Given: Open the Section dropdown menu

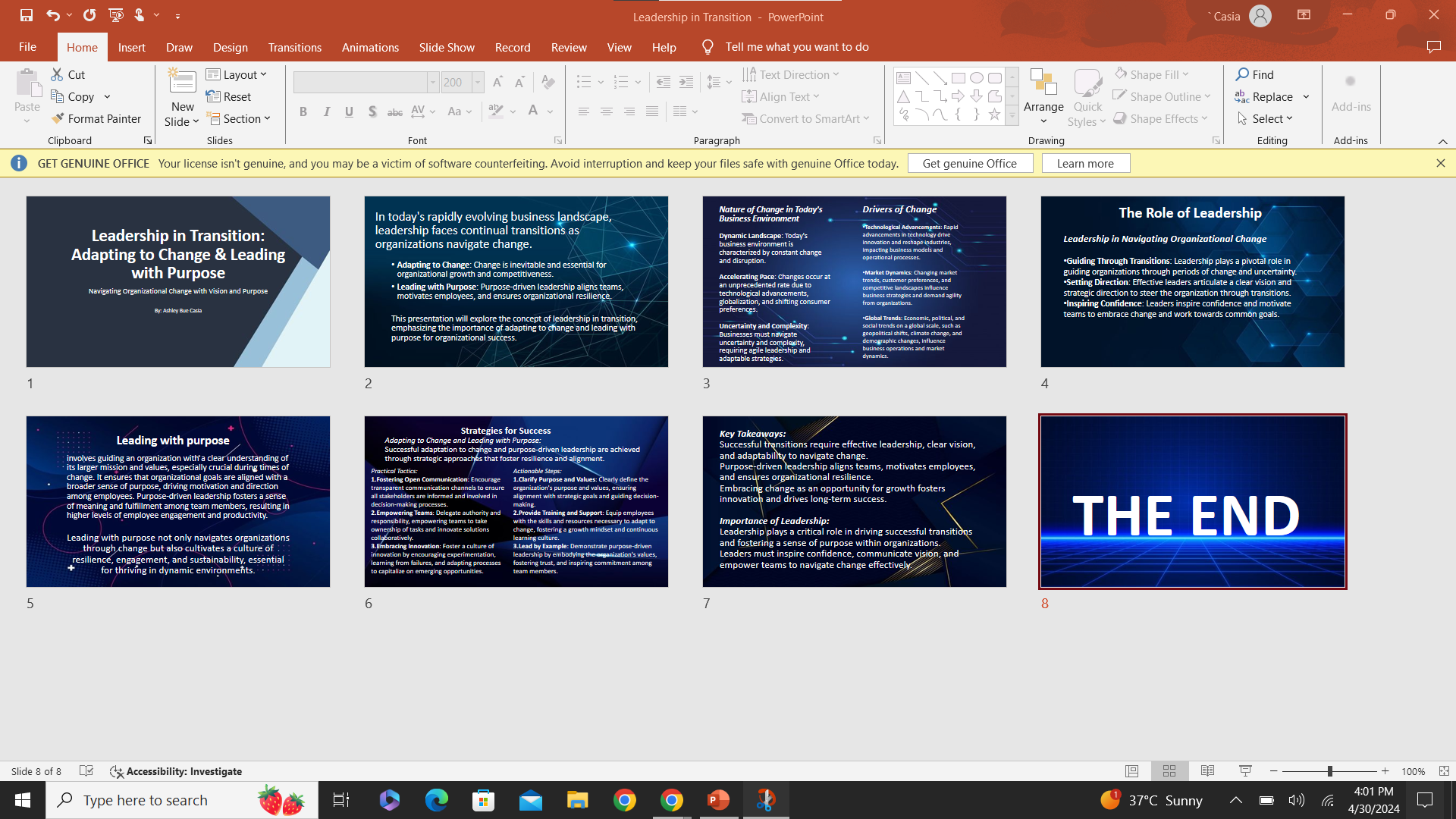Looking at the screenshot, I should click(239, 119).
